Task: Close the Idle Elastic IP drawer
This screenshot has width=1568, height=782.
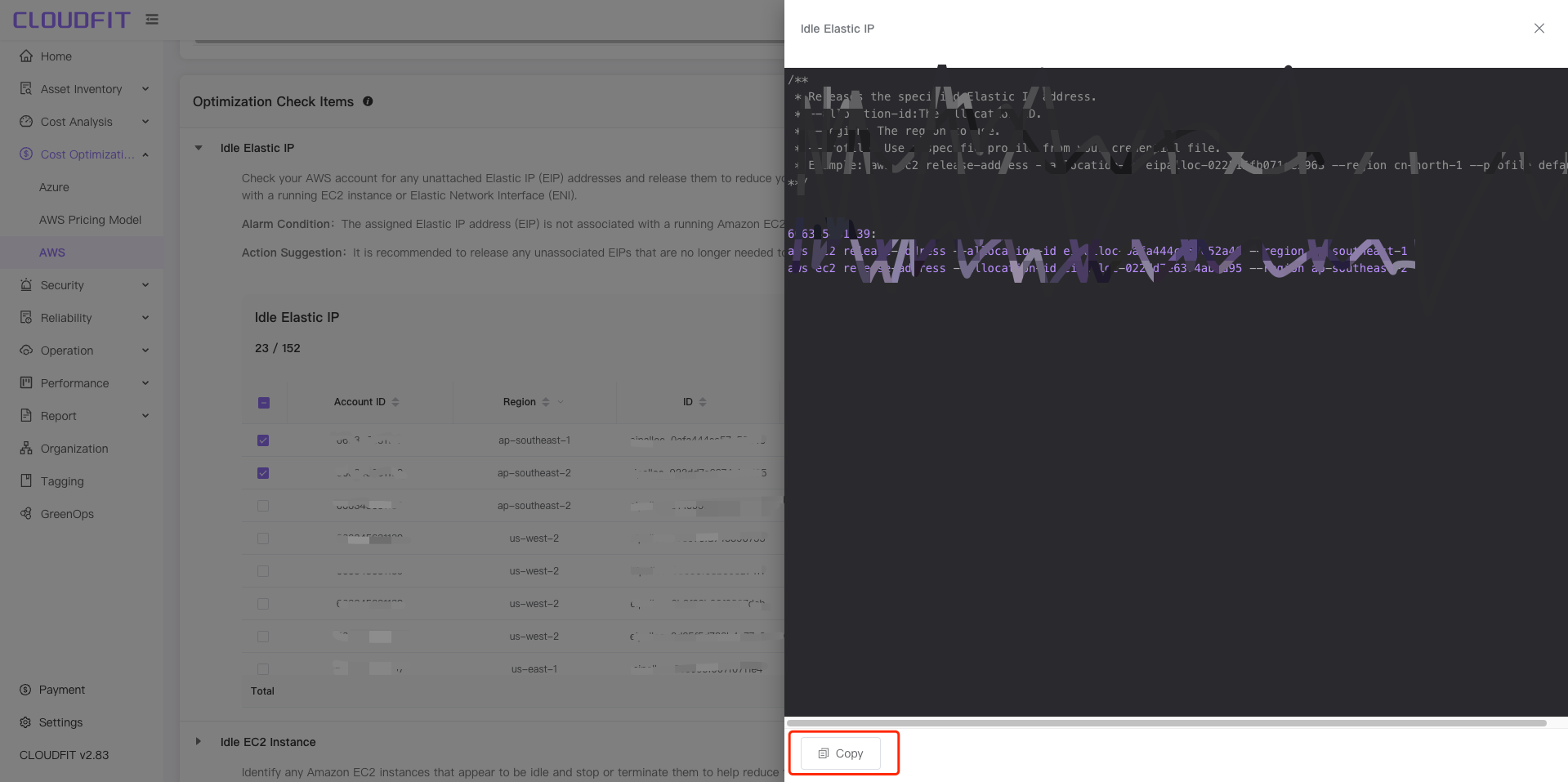Action: pos(1539,29)
